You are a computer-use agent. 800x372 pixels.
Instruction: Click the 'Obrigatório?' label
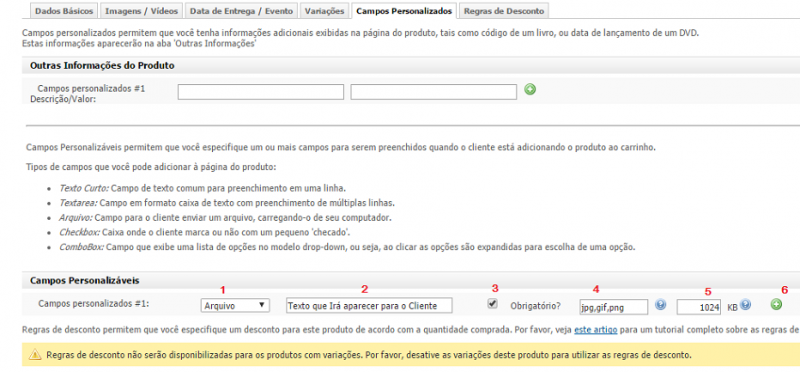pyautogui.click(x=535, y=306)
